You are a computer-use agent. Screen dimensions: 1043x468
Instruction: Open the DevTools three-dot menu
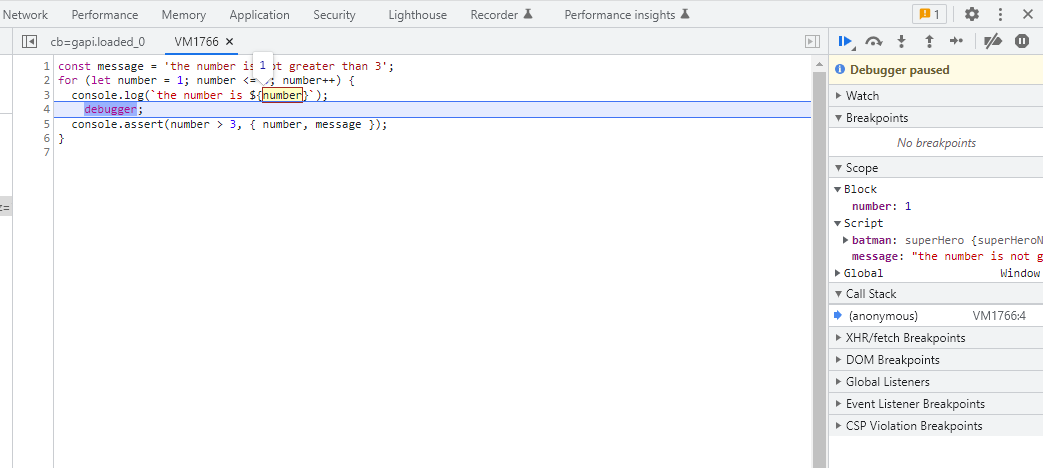[1000, 14]
